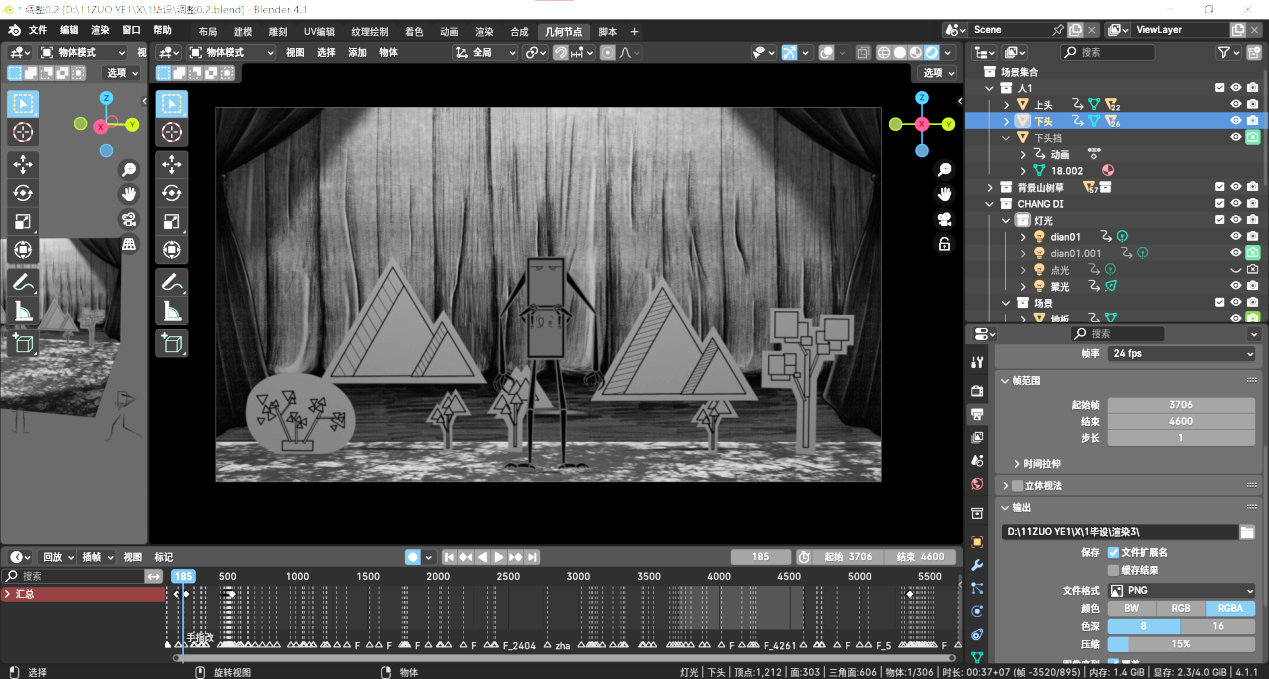
Task: Enable the 缓存结果 checkbox
Action: pos(1113,570)
